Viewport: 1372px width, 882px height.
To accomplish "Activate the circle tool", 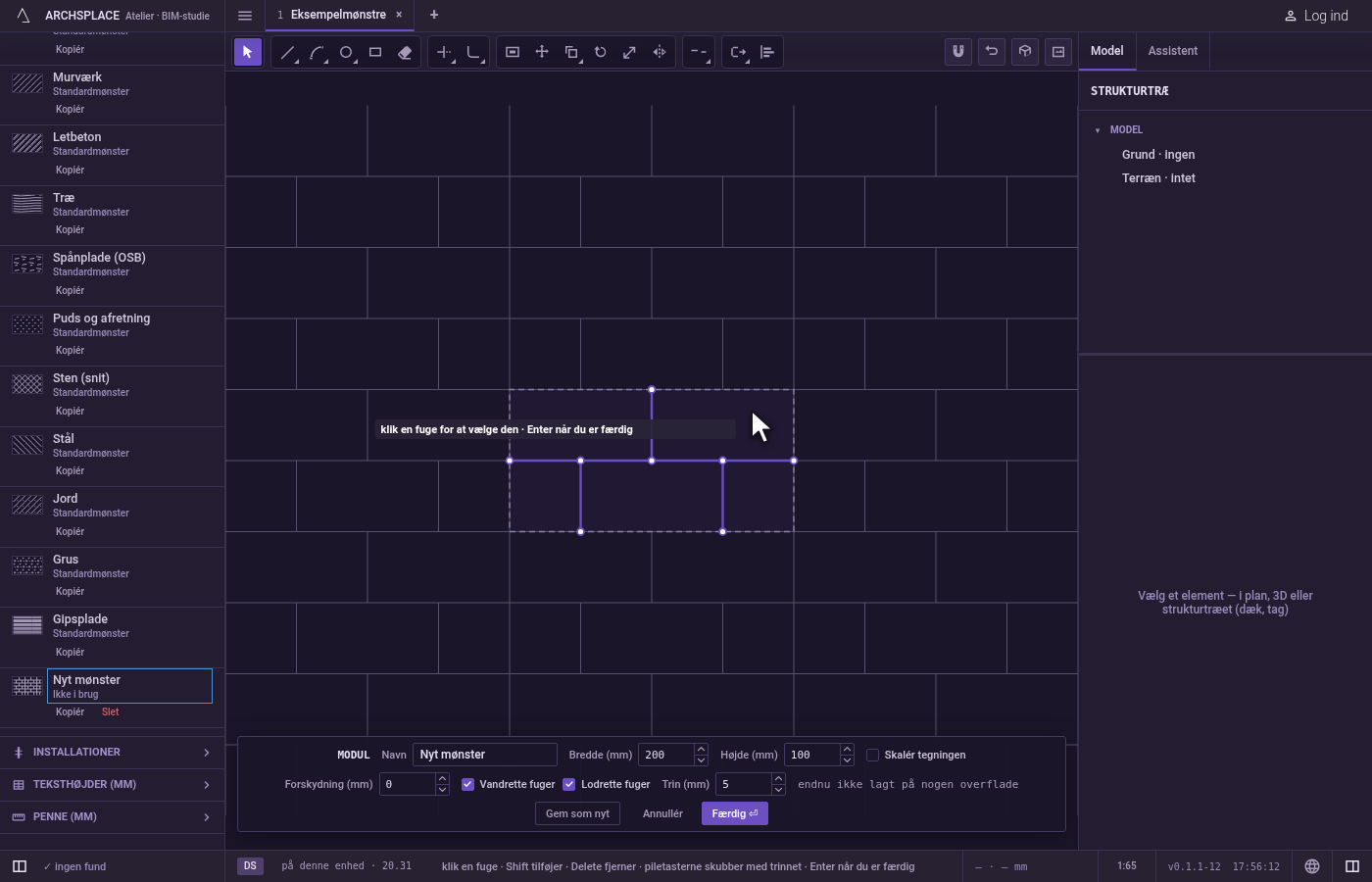I will click(x=346, y=52).
